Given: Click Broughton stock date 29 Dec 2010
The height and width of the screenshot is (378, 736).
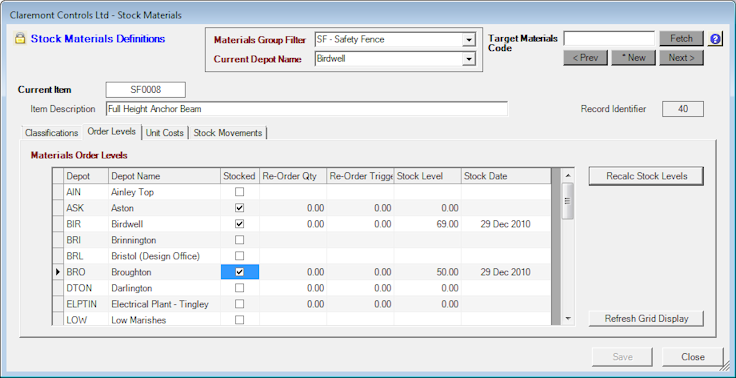Looking at the screenshot, I should click(506, 272).
